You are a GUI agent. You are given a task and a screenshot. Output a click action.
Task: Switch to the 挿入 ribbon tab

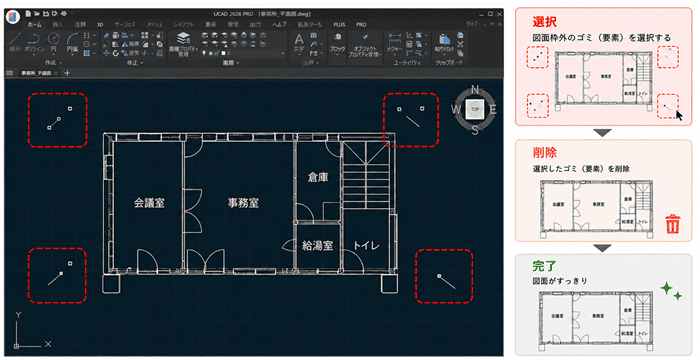click(x=58, y=25)
